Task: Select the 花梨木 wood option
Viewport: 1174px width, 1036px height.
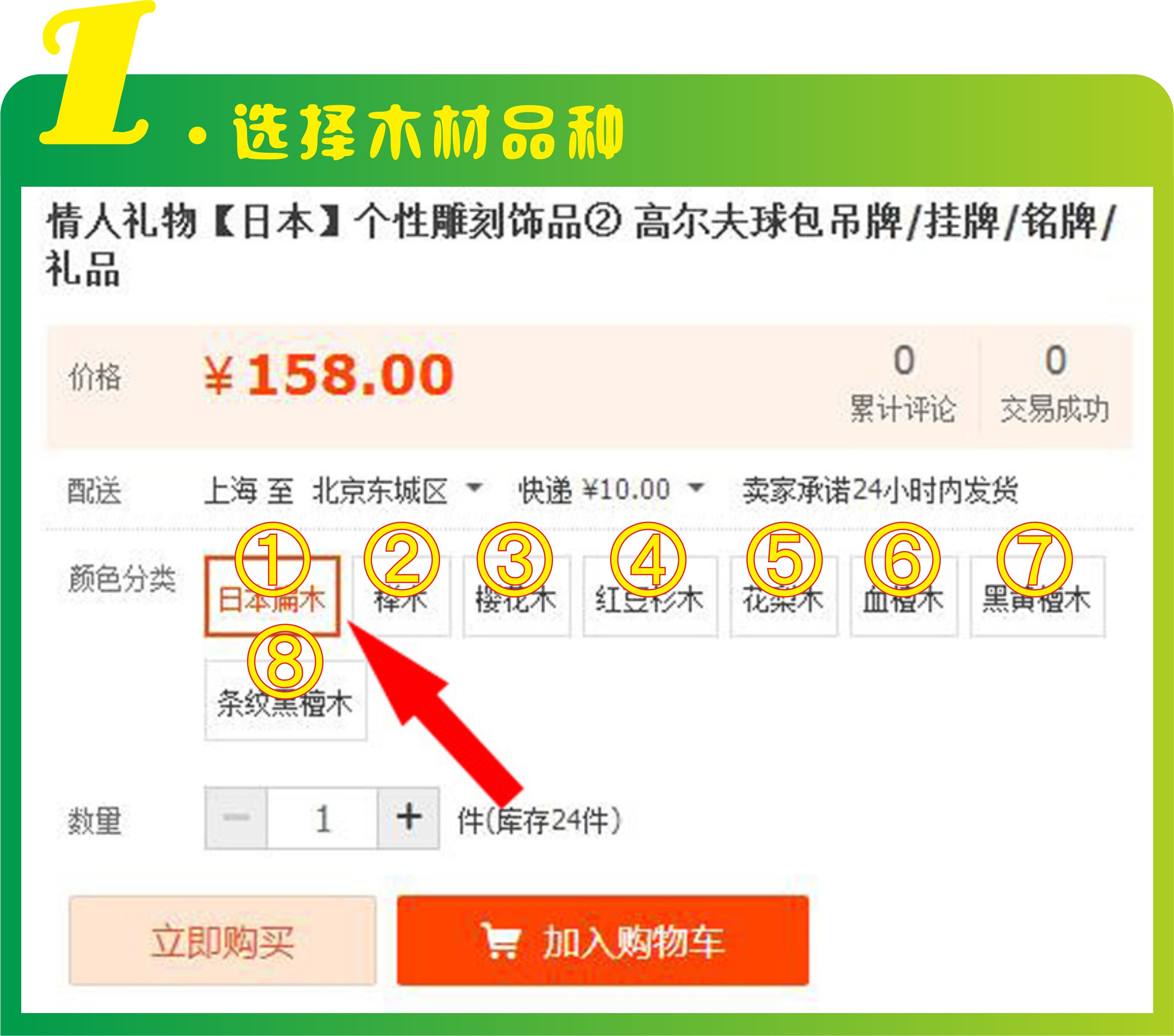Action: click(x=783, y=596)
